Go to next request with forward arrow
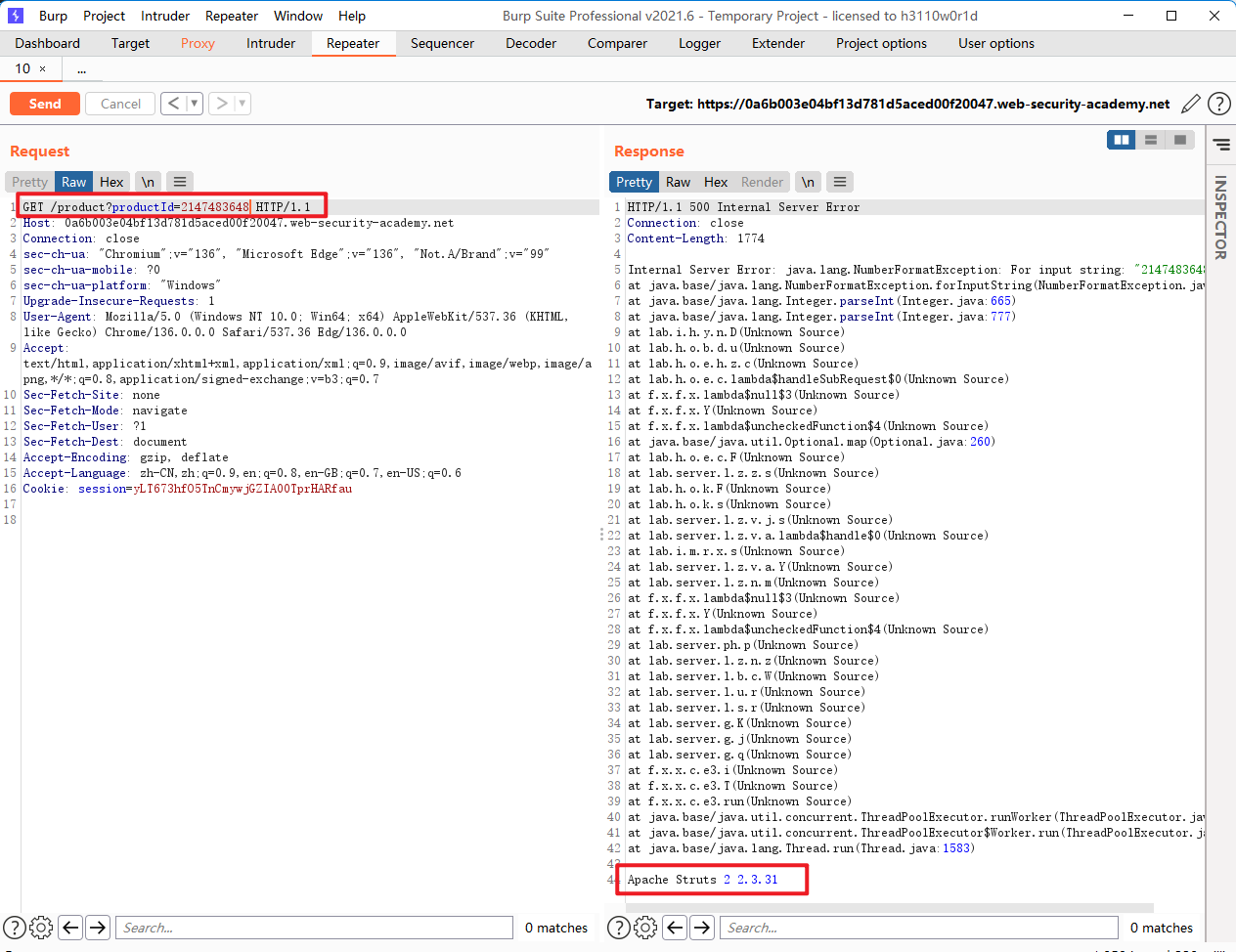The width and height of the screenshot is (1236, 952). click(x=222, y=103)
